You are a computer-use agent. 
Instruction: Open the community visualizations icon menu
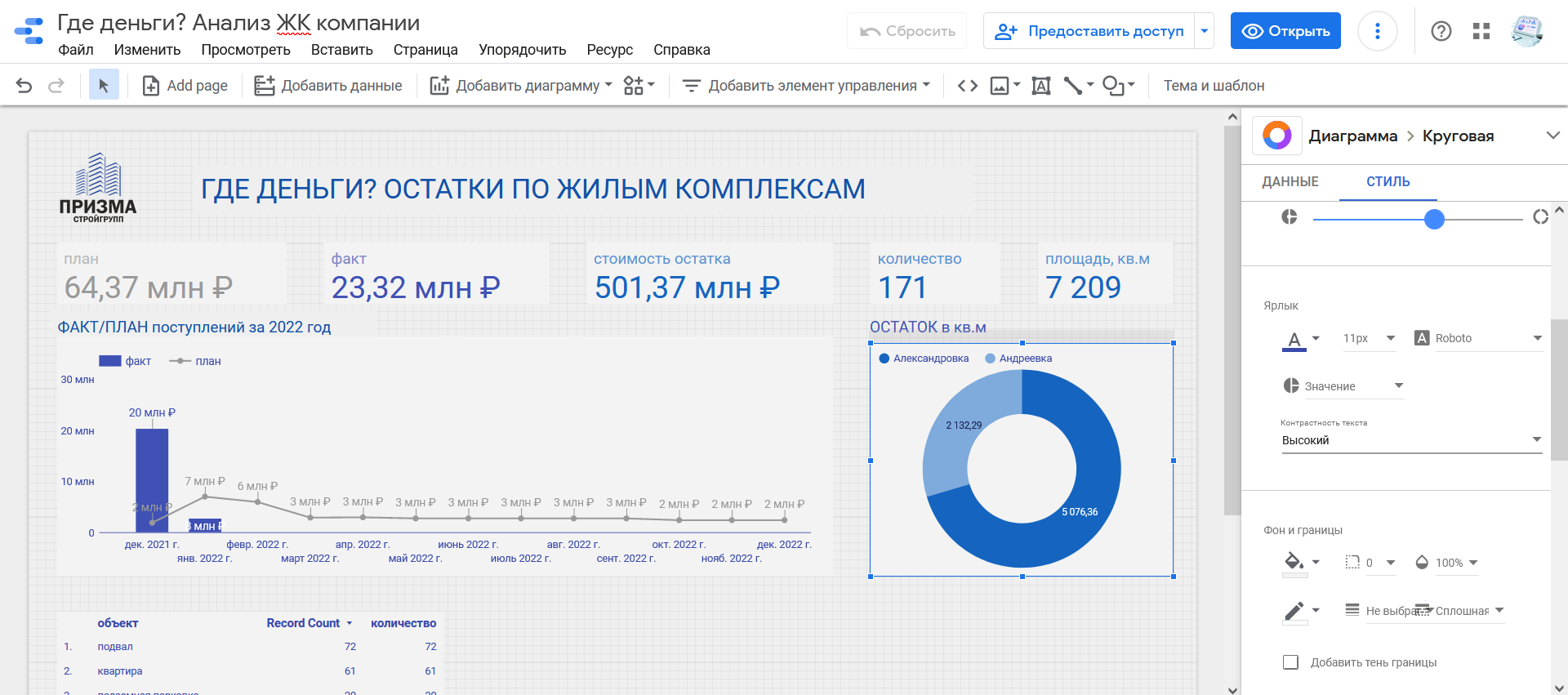tap(639, 85)
